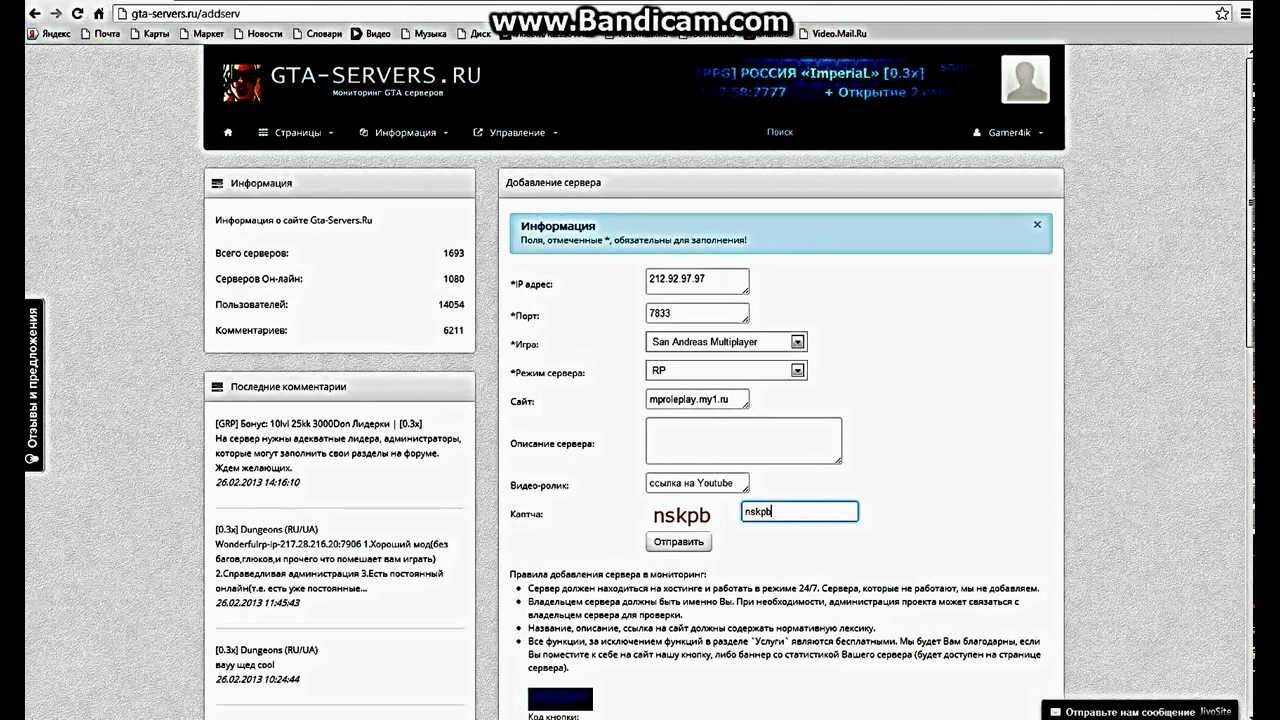The width and height of the screenshot is (1280, 720).
Task: Go to site home via house icon
Action: pos(228,132)
